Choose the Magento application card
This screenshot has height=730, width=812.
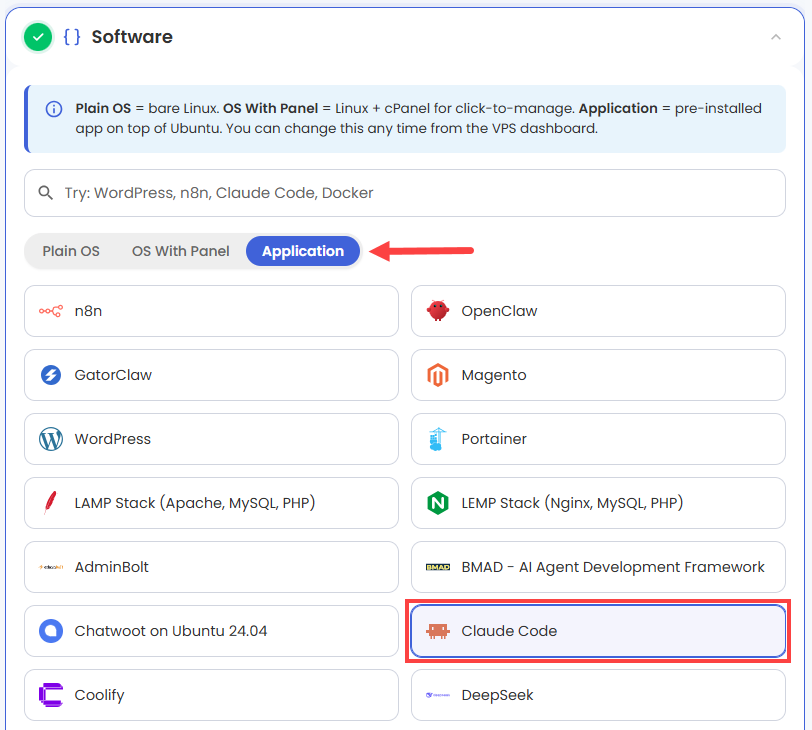pyautogui.click(x=598, y=375)
